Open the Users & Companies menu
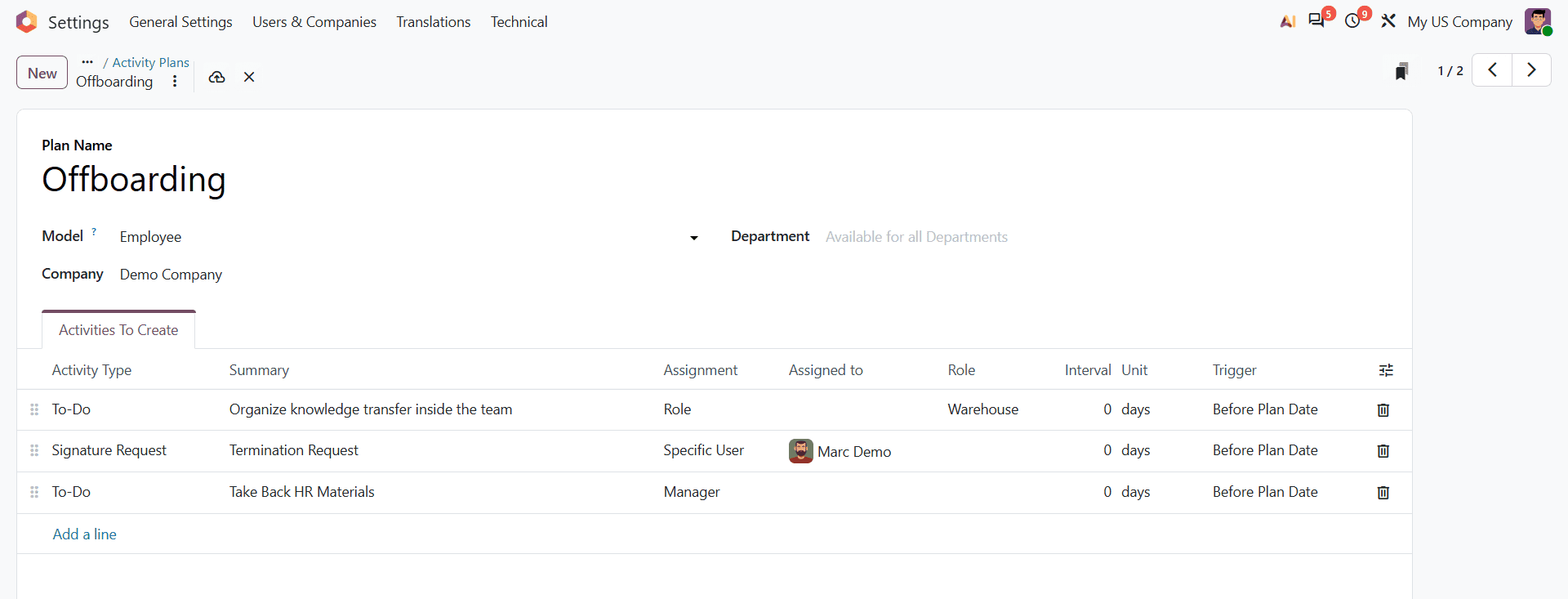 (314, 22)
